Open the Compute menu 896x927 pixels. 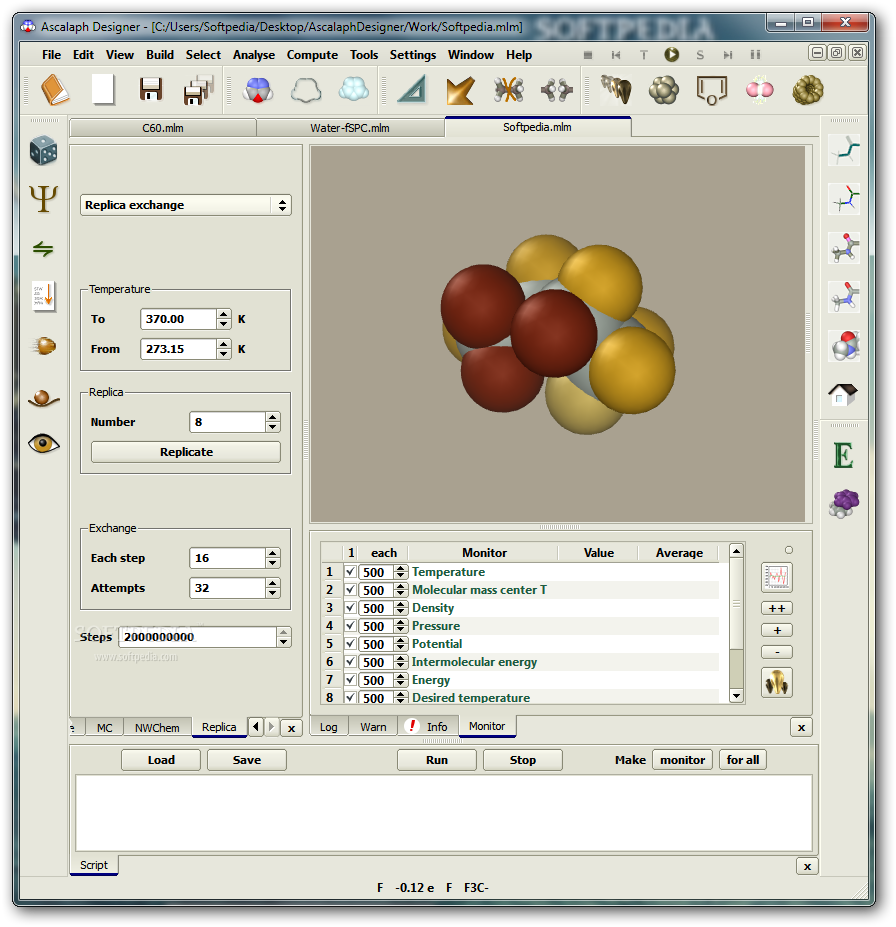312,55
